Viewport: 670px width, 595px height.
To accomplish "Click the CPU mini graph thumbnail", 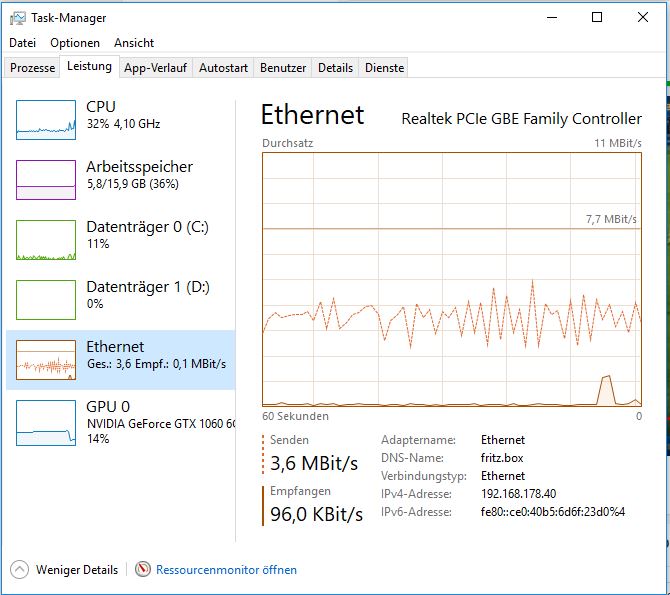I will [46, 120].
